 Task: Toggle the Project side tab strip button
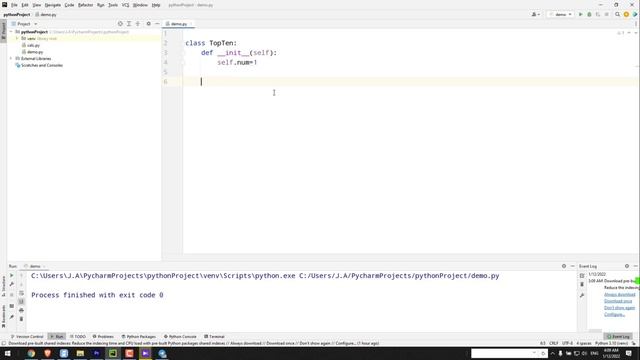[x=3, y=31]
